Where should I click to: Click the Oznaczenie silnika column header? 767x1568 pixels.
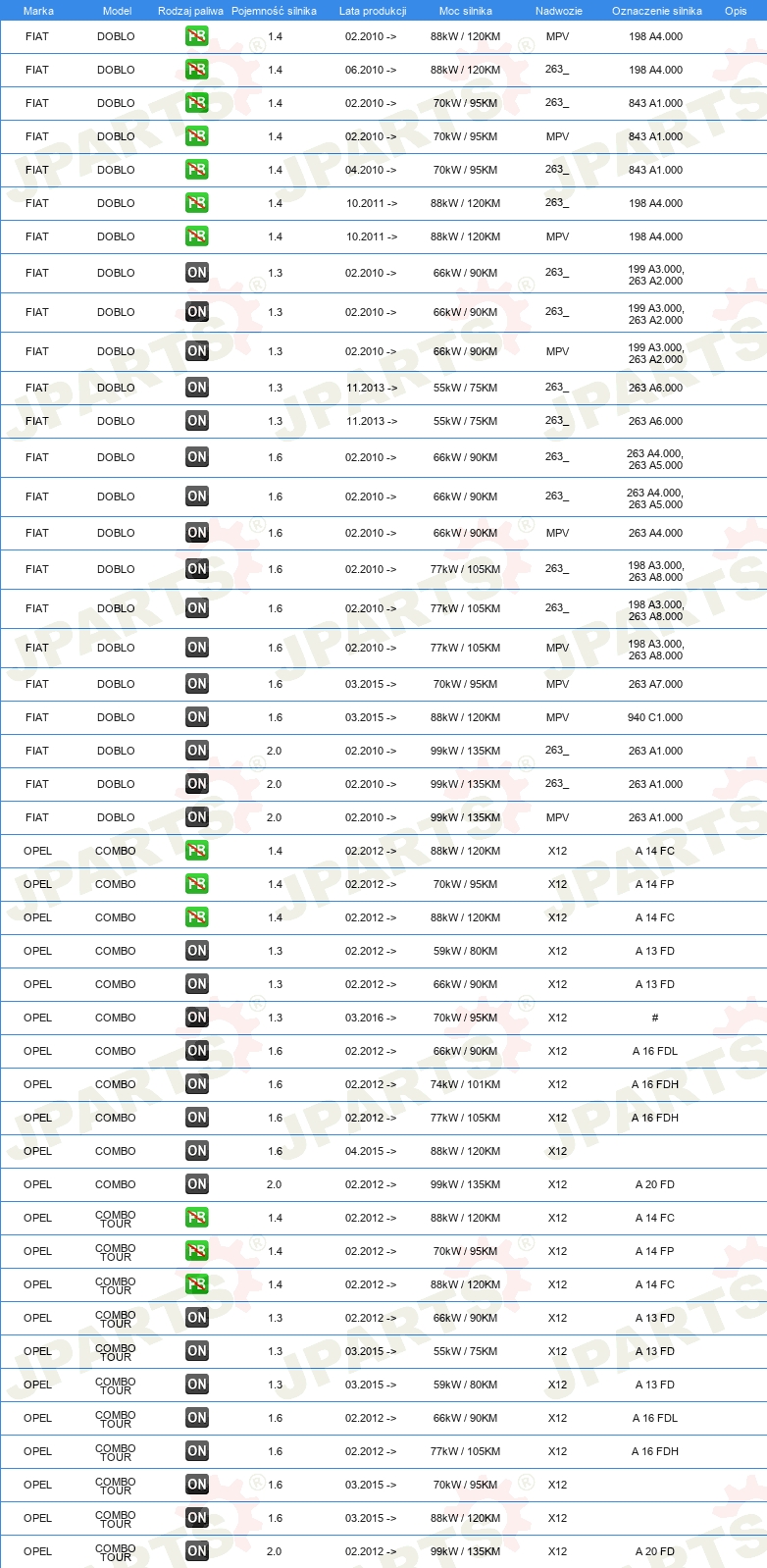pos(657,11)
